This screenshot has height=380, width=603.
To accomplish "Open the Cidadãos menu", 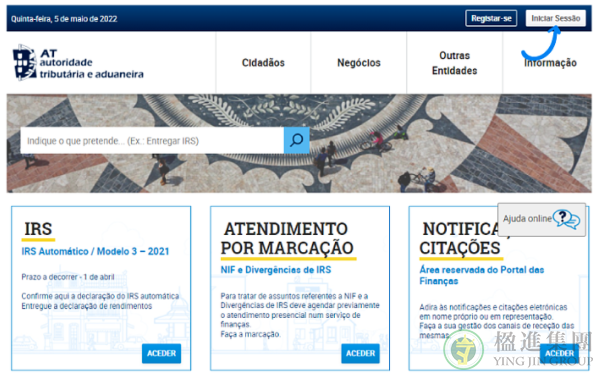I will pyautogui.click(x=263, y=63).
